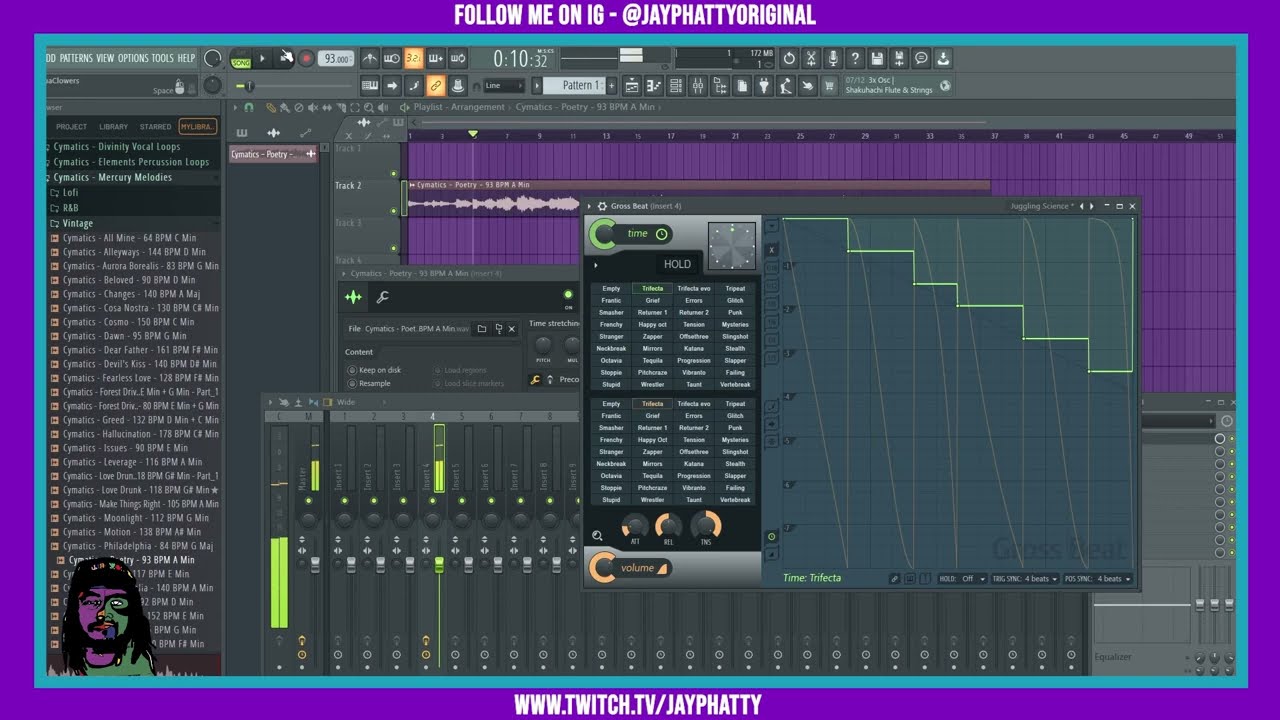Expand Cymatics - Elements Percussion Loops folder
Viewport: 1280px width, 720px height.
pyautogui.click(x=131, y=162)
